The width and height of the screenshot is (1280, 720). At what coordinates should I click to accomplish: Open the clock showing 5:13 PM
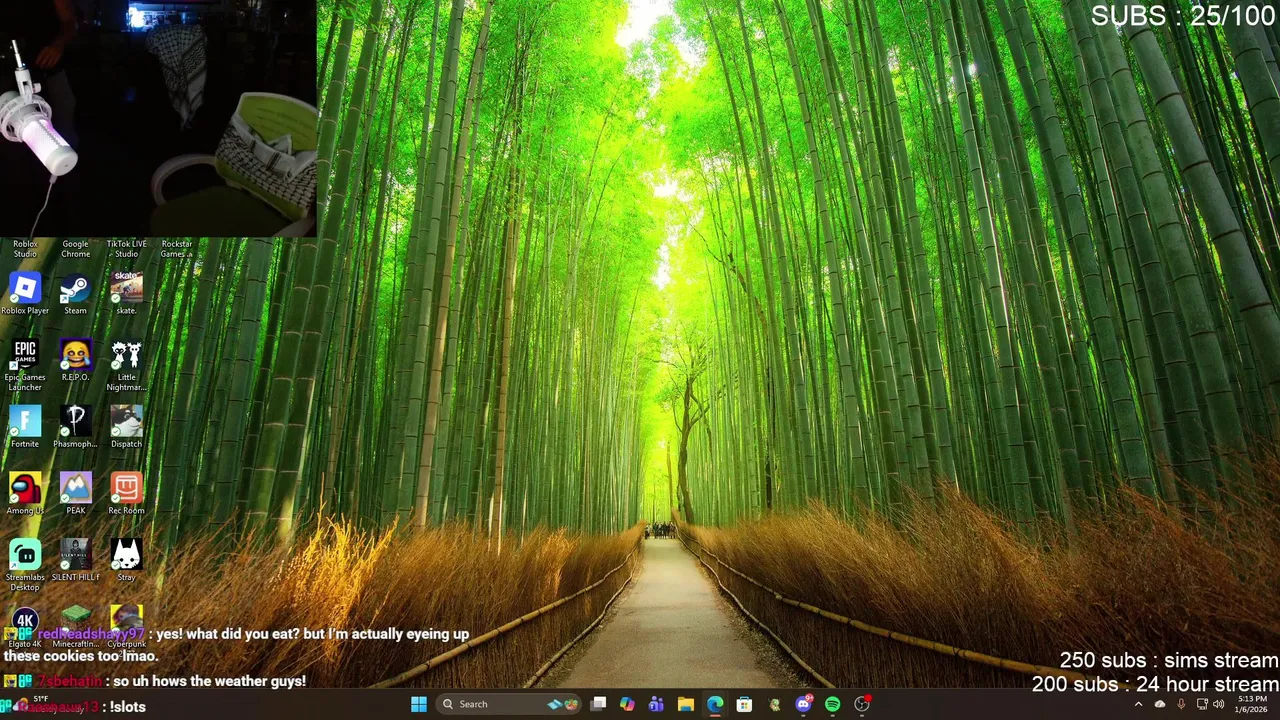click(1252, 704)
